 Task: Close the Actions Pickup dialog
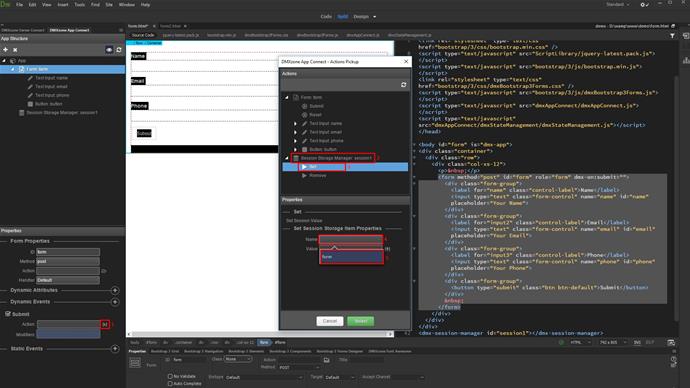pyautogui.click(x=406, y=62)
